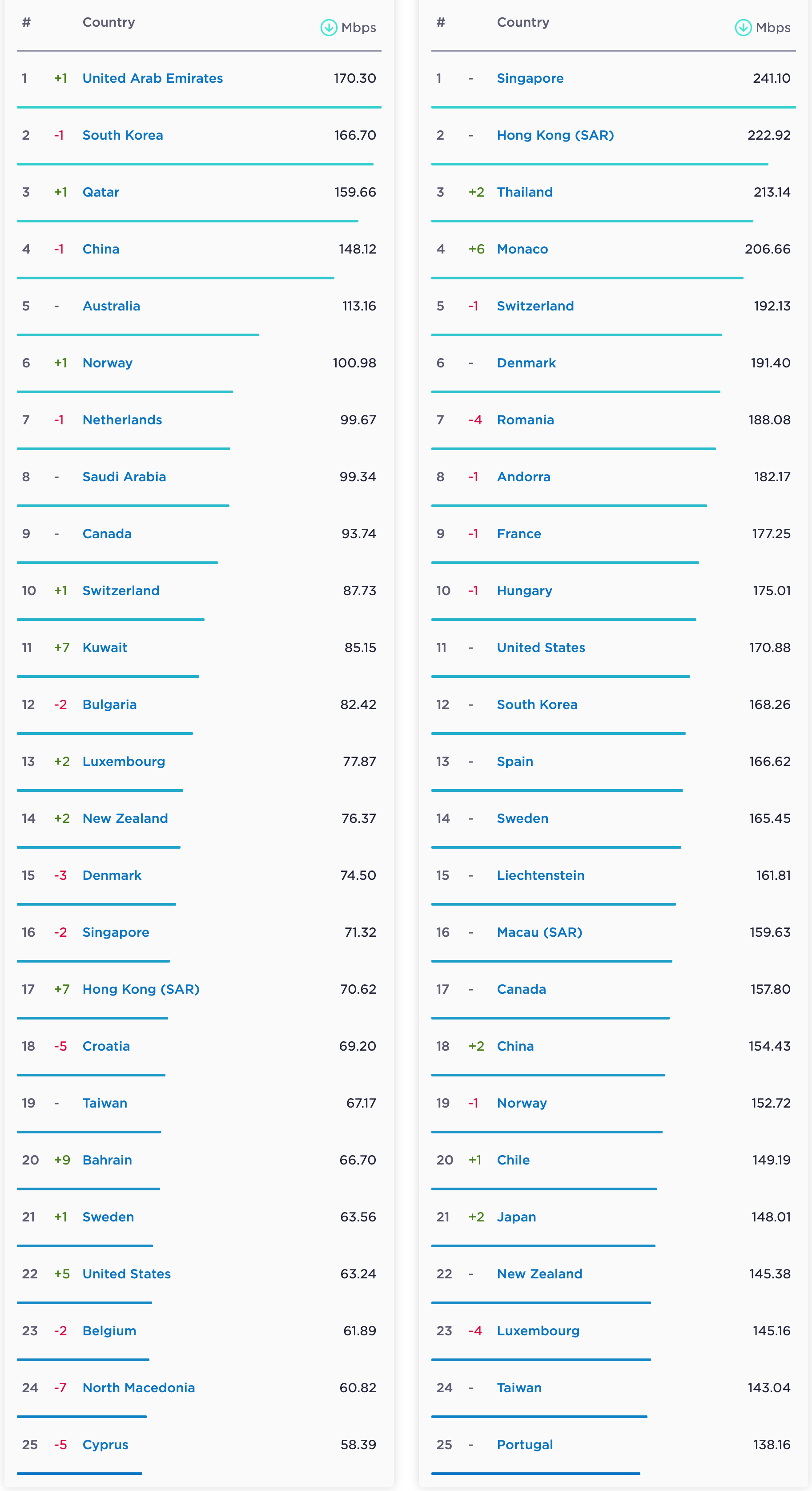This screenshot has height=1491, width=812.
Task: Click download icon in right table header
Action: tap(743, 27)
